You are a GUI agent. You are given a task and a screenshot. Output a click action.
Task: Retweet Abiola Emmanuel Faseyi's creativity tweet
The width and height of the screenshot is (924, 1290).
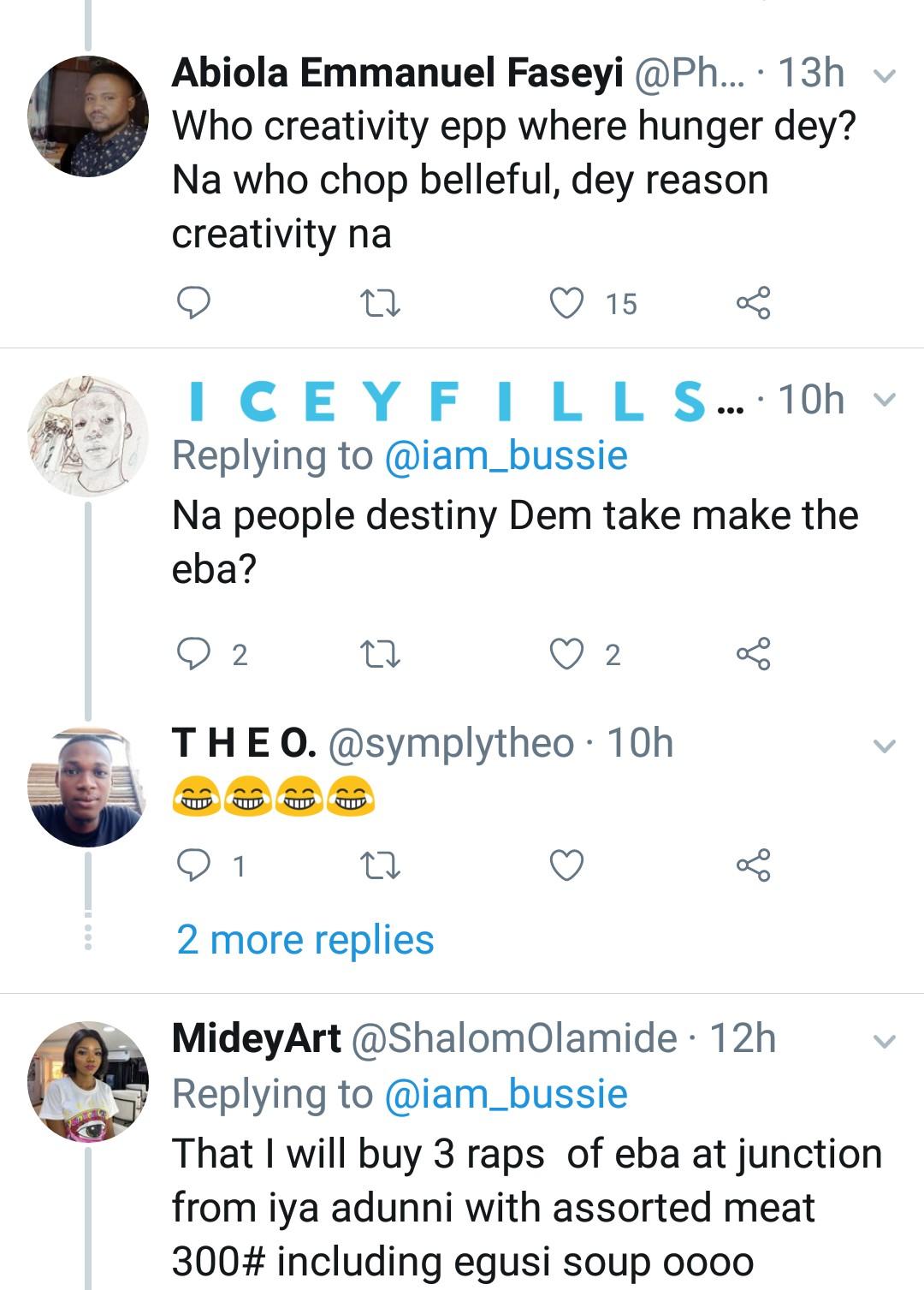tap(380, 303)
